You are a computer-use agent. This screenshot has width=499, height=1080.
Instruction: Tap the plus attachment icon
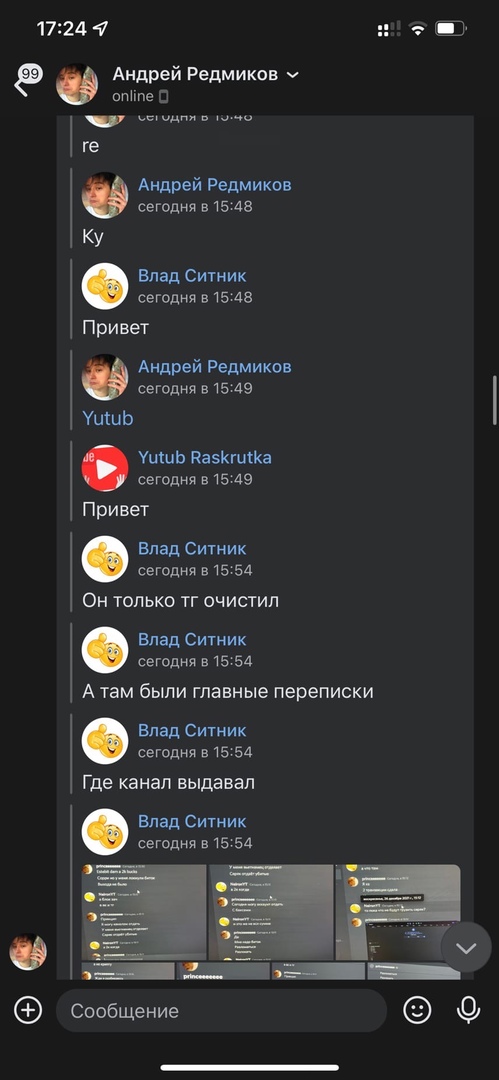(28, 1010)
